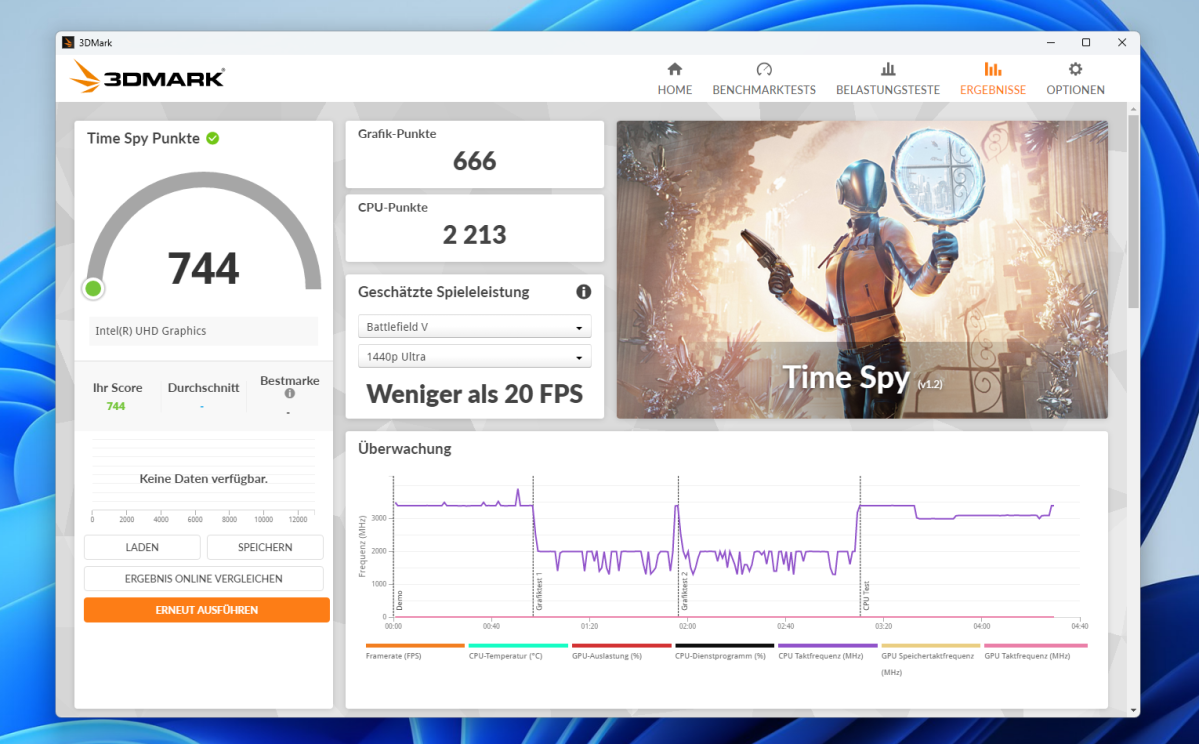Open the BELASTUNGSTESTE tab

pyautogui.click(x=888, y=80)
